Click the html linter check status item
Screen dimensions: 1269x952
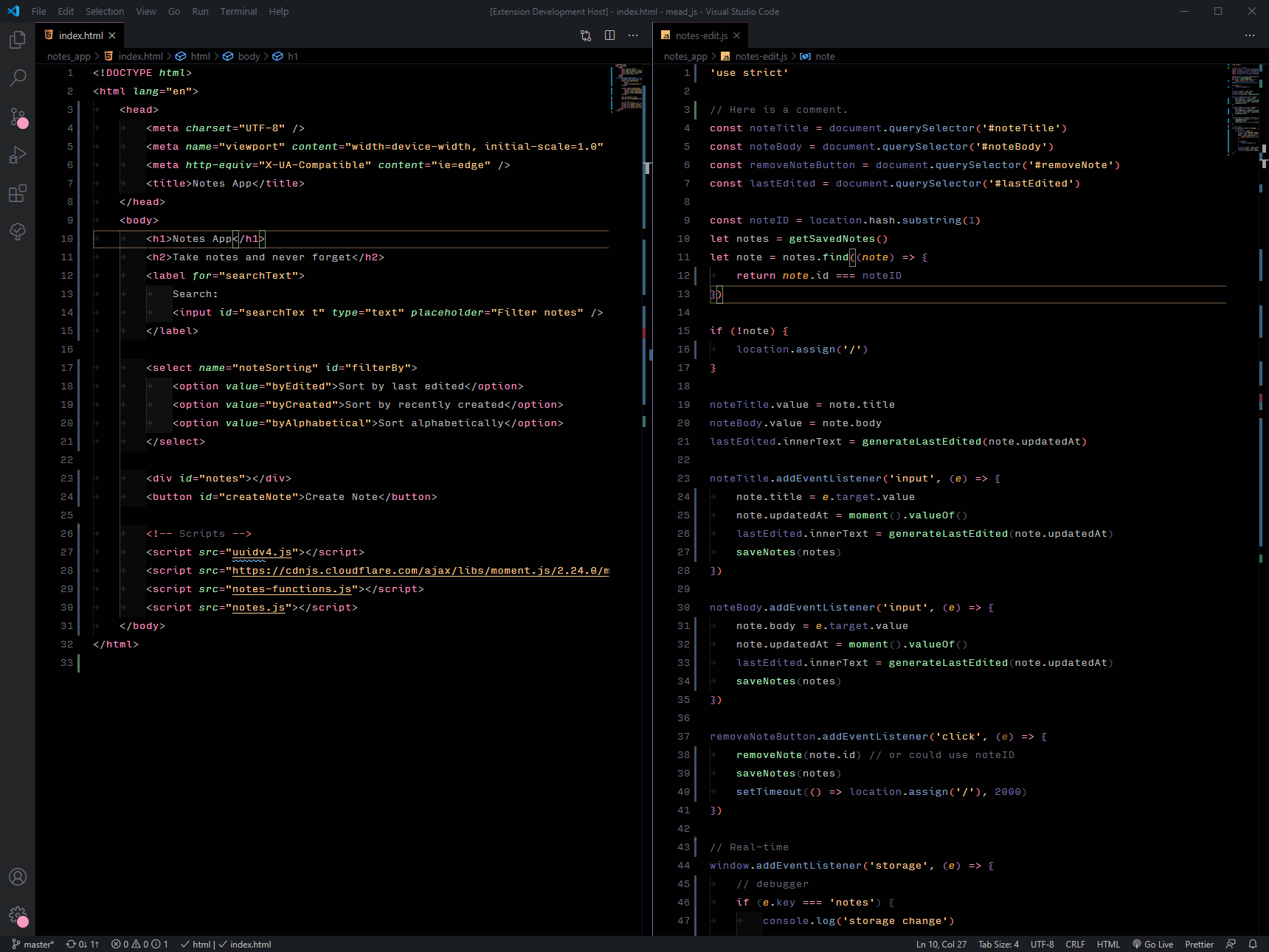(x=196, y=944)
